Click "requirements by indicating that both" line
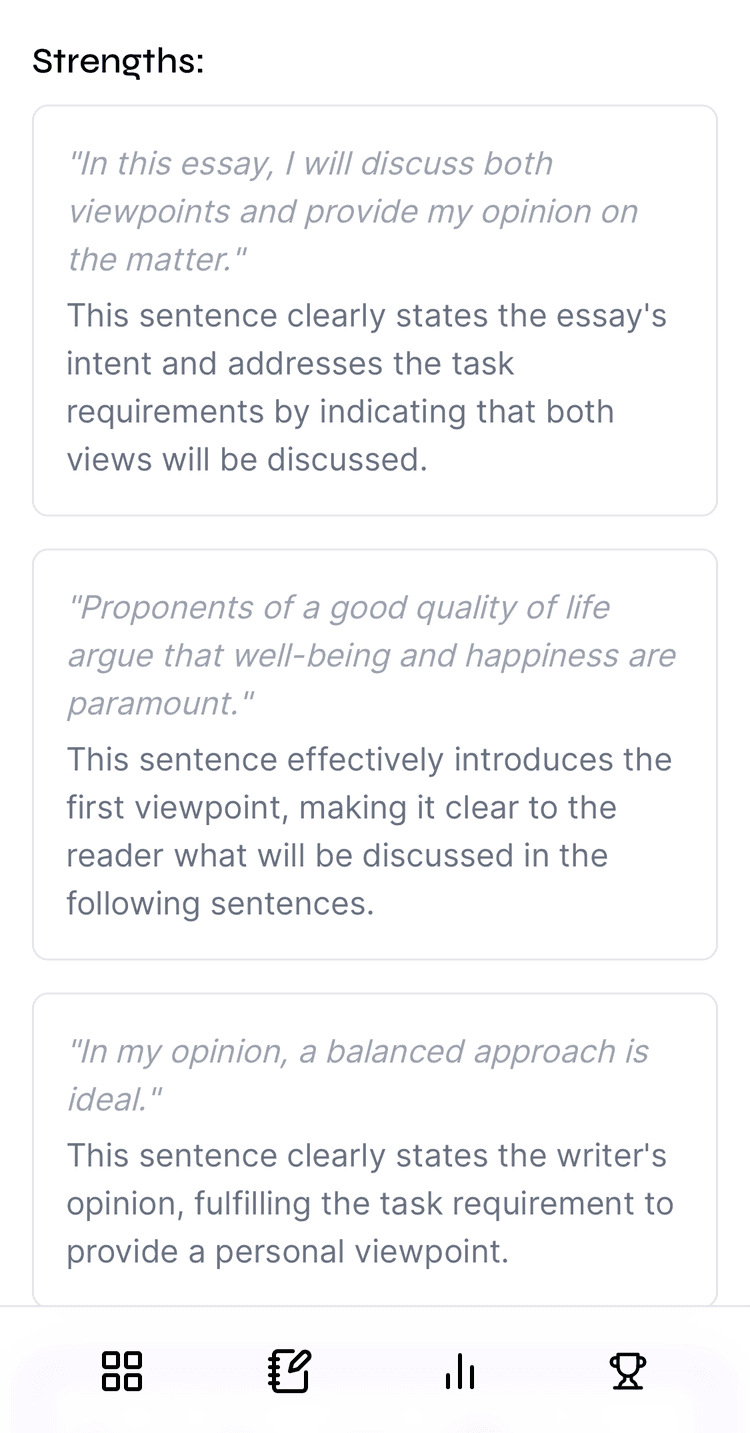The width and height of the screenshot is (750, 1433). point(340,412)
